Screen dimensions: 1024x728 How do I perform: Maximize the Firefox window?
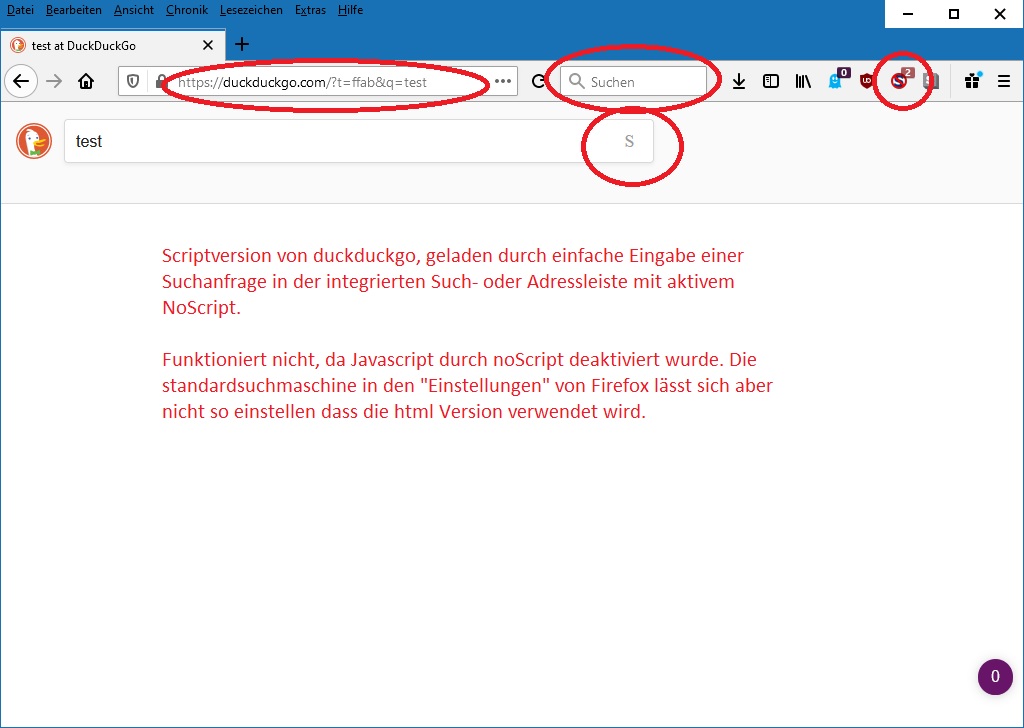click(953, 14)
